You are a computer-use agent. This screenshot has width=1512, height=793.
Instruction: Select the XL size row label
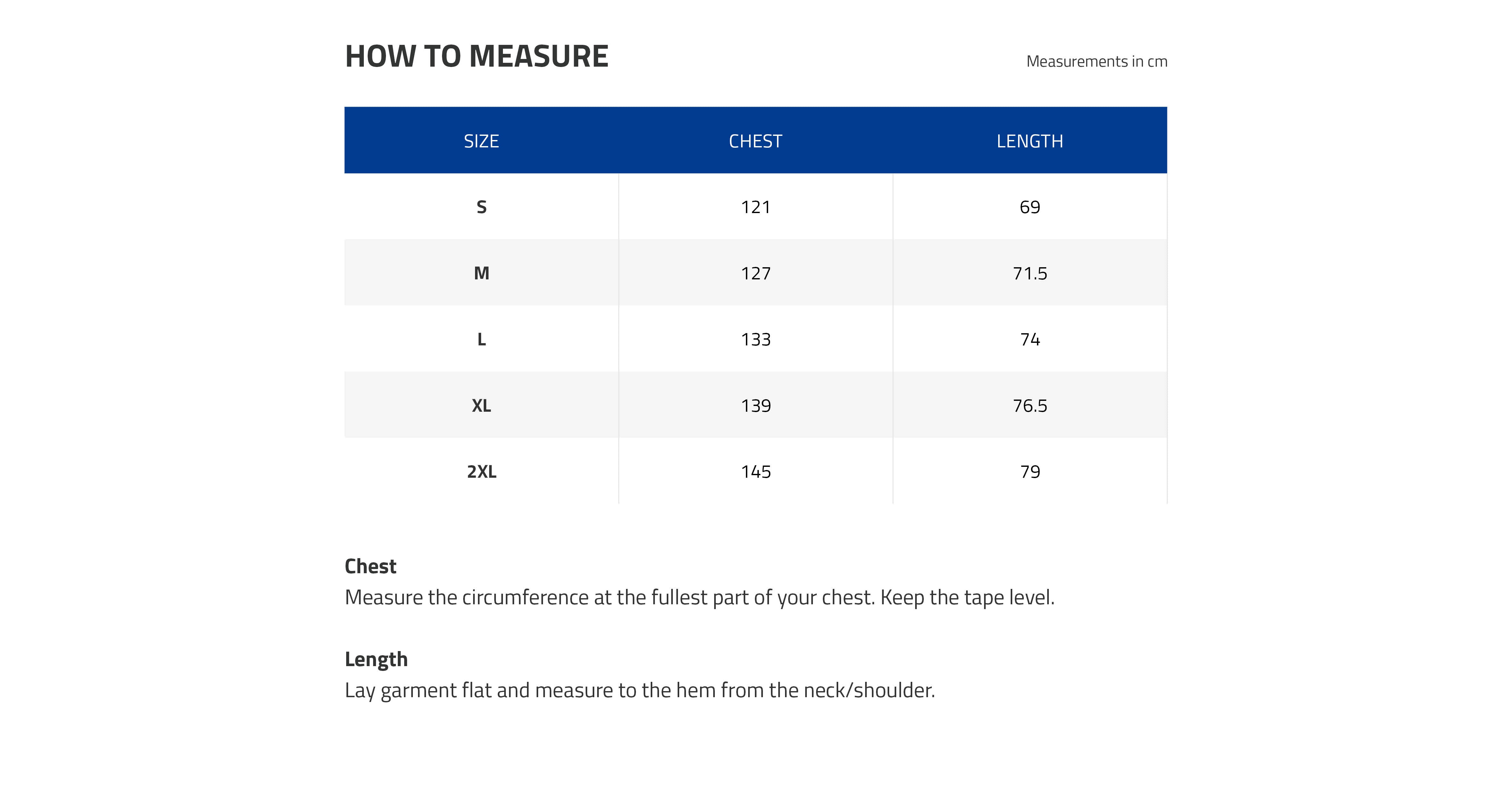coord(481,406)
